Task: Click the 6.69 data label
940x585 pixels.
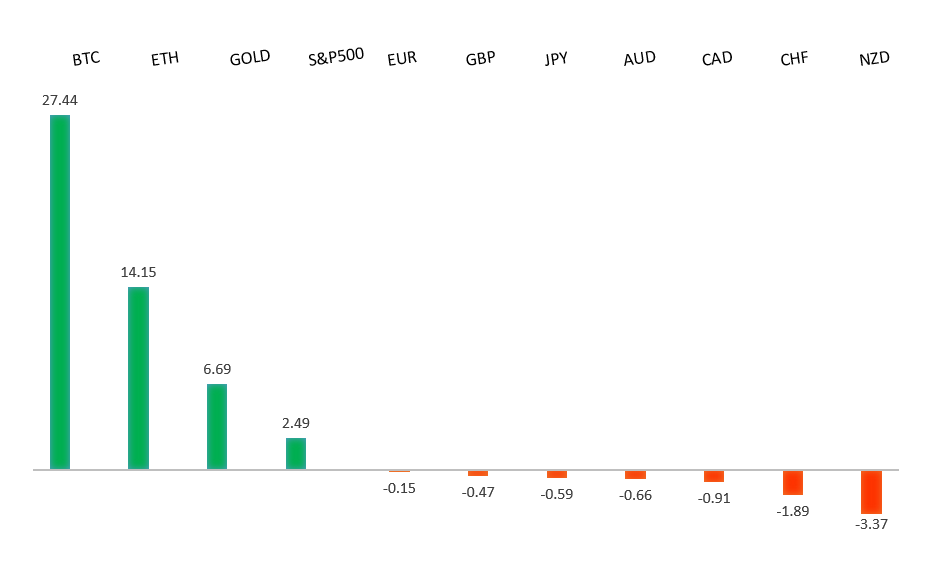Action: (x=217, y=369)
